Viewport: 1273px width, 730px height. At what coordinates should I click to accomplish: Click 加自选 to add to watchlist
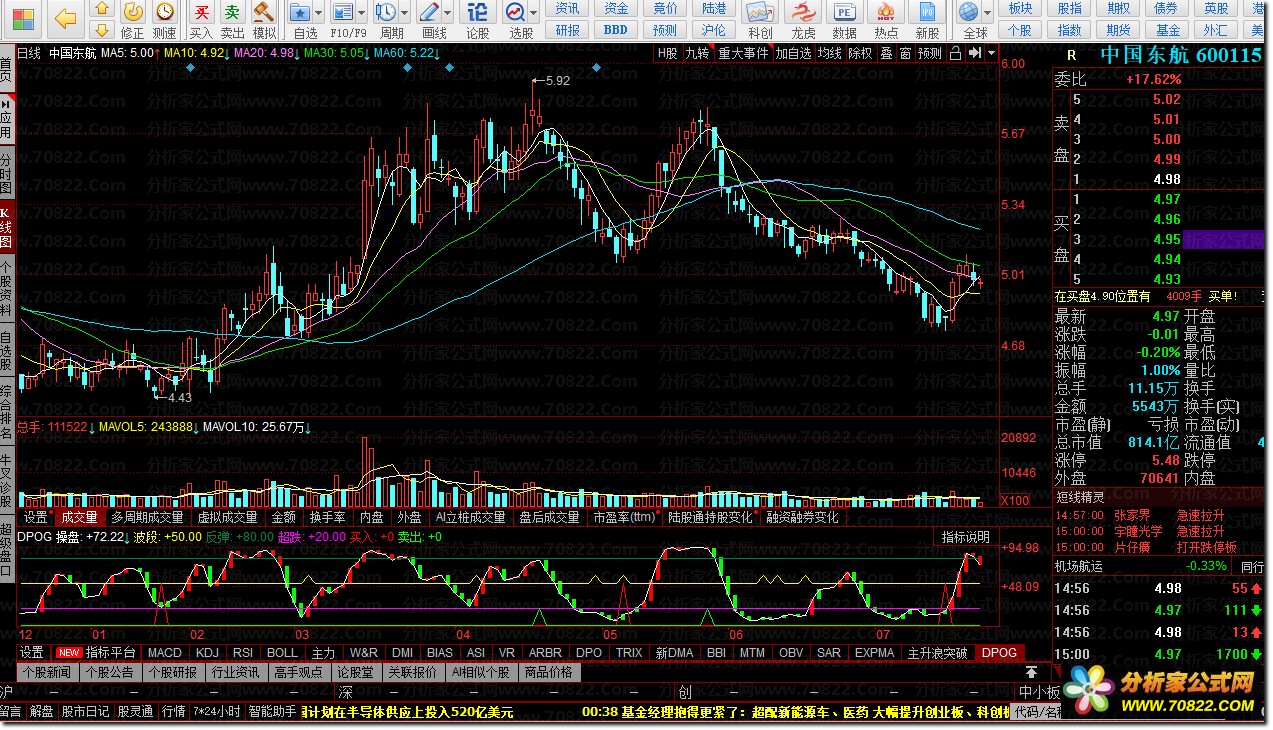click(794, 53)
